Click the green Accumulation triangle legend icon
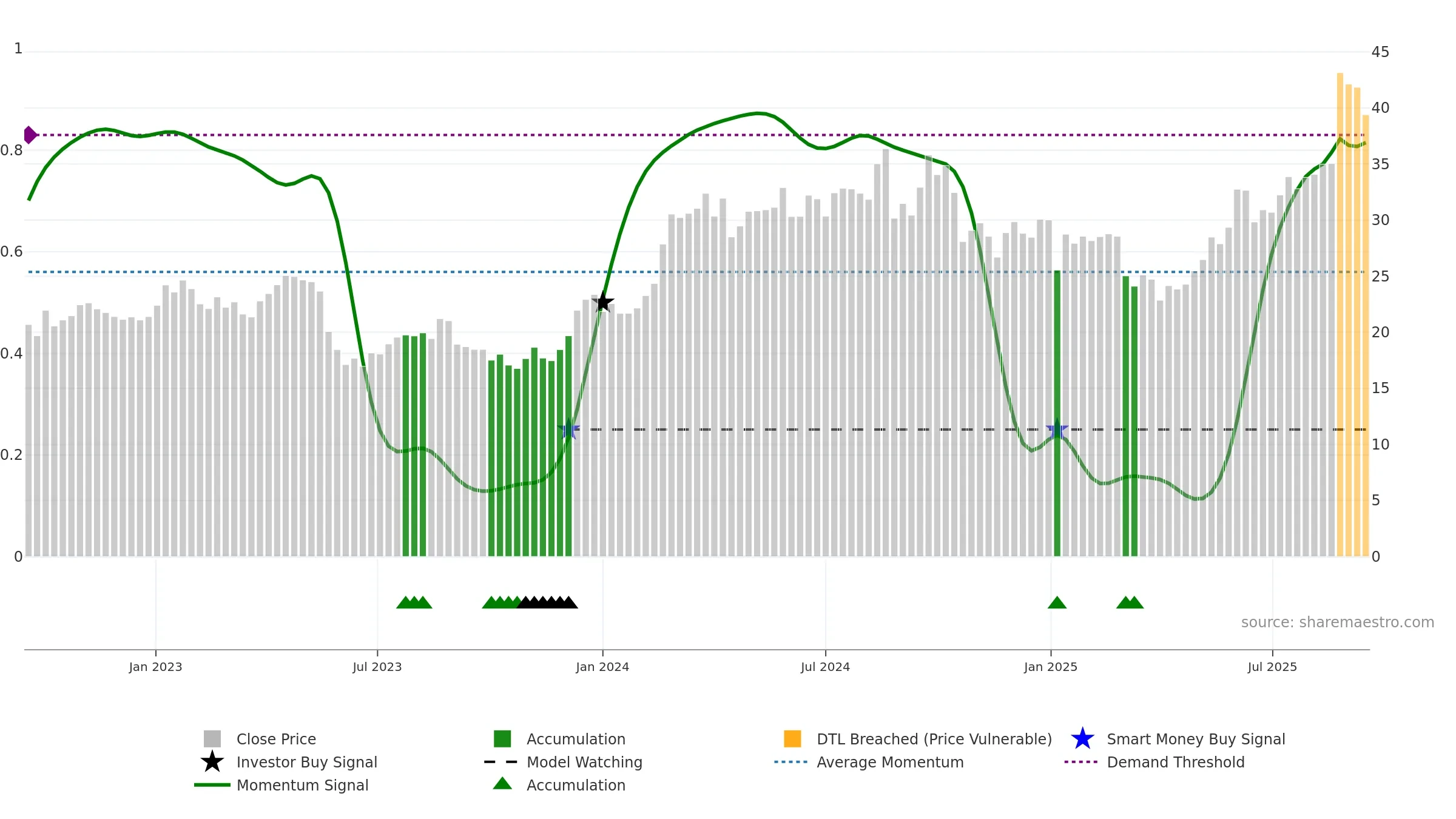This screenshot has height=819, width=1456. [x=502, y=784]
